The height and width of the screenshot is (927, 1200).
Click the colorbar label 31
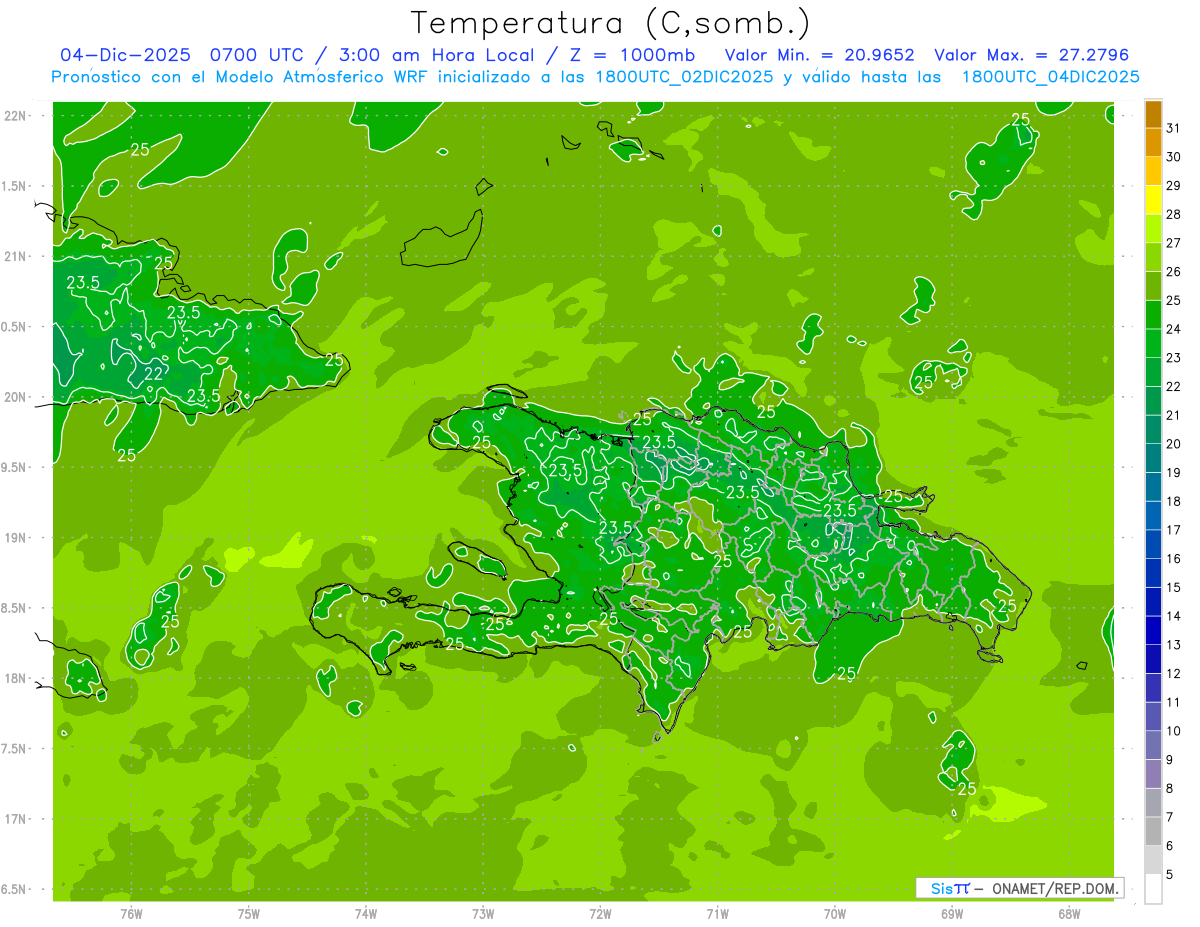click(1174, 128)
